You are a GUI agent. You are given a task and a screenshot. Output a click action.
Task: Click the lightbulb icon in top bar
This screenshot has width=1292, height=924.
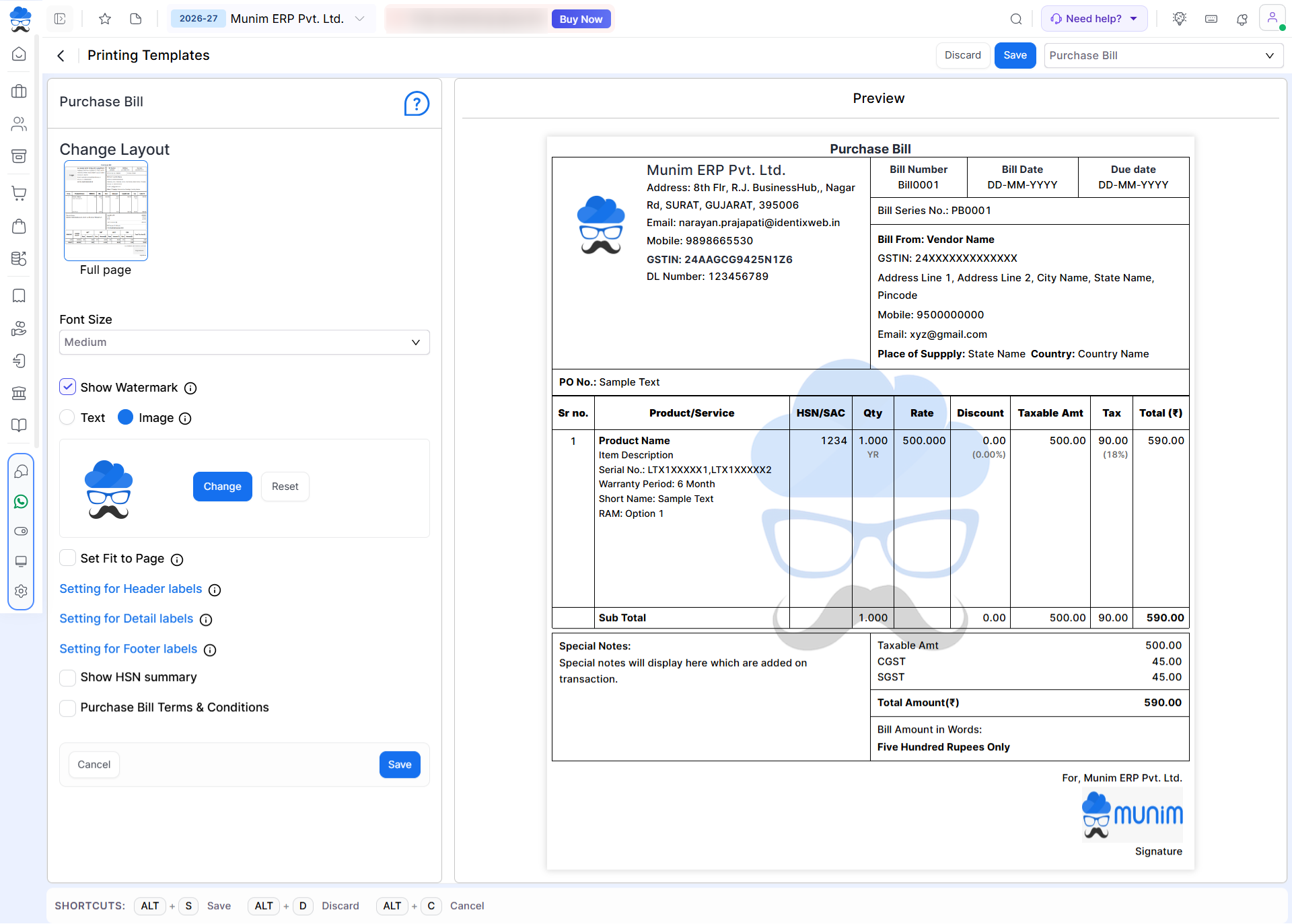pyautogui.click(x=1180, y=19)
